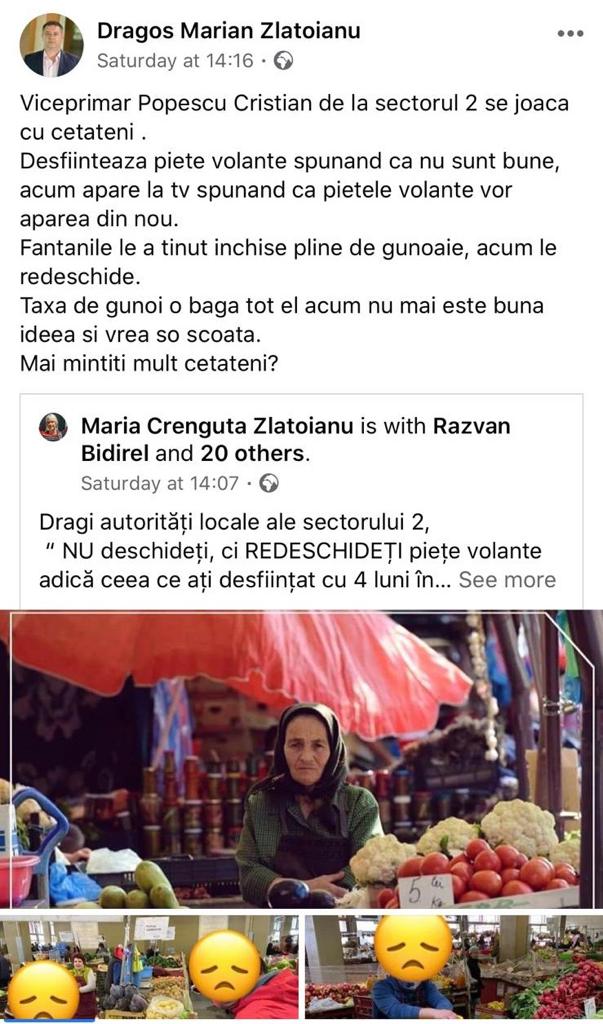Viewport: 603px width, 1024px height.
Task: Open the tagged Razvan Bidirel profile
Action: [296, 440]
